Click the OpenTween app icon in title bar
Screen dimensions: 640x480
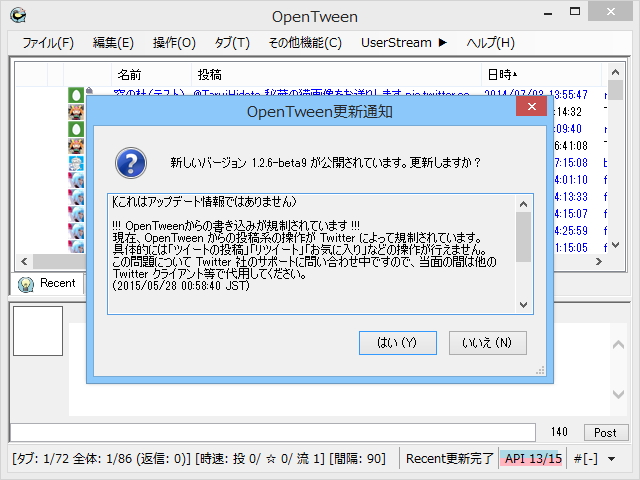(x=18, y=16)
